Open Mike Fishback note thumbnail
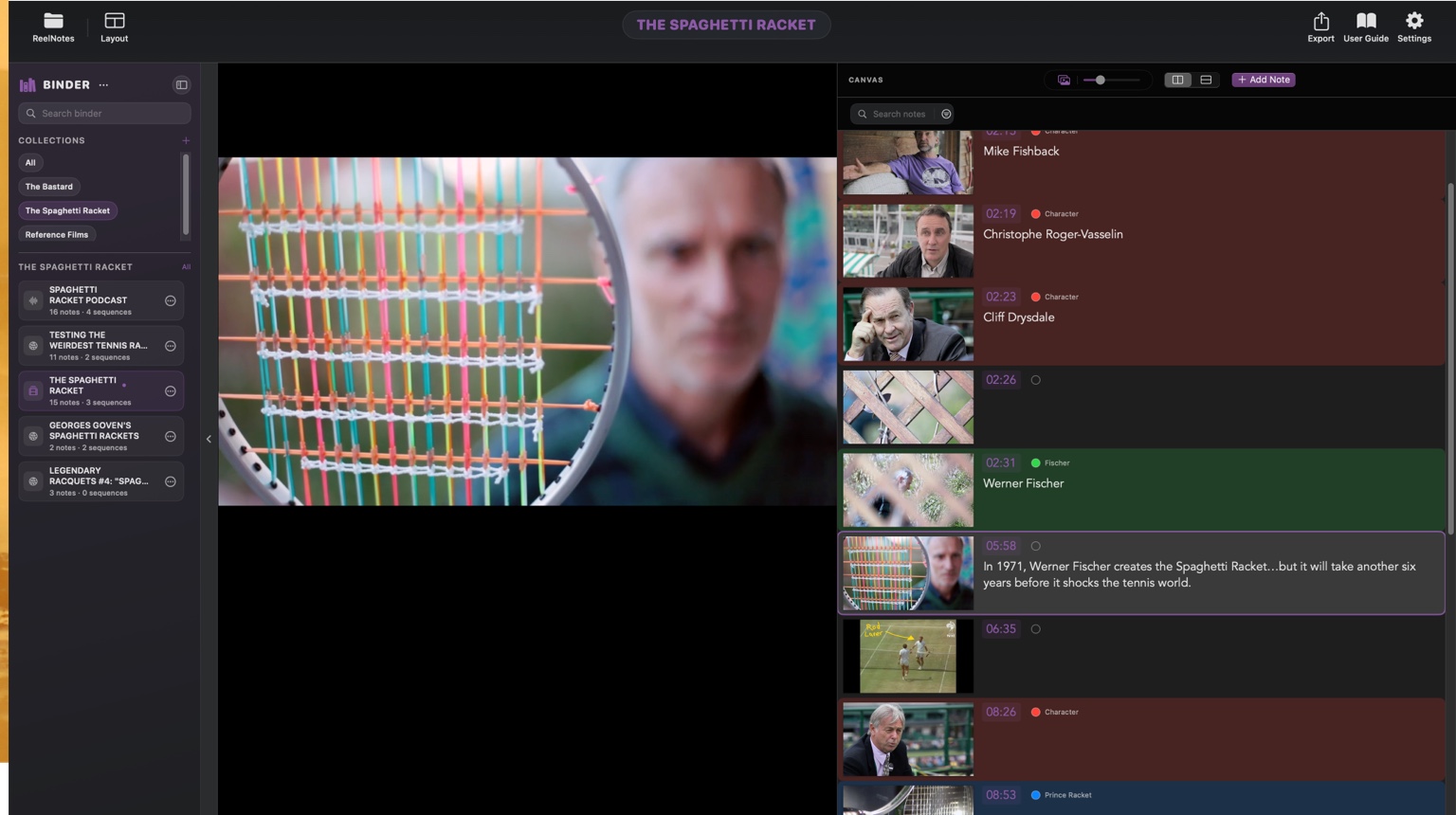 pyautogui.click(x=908, y=162)
